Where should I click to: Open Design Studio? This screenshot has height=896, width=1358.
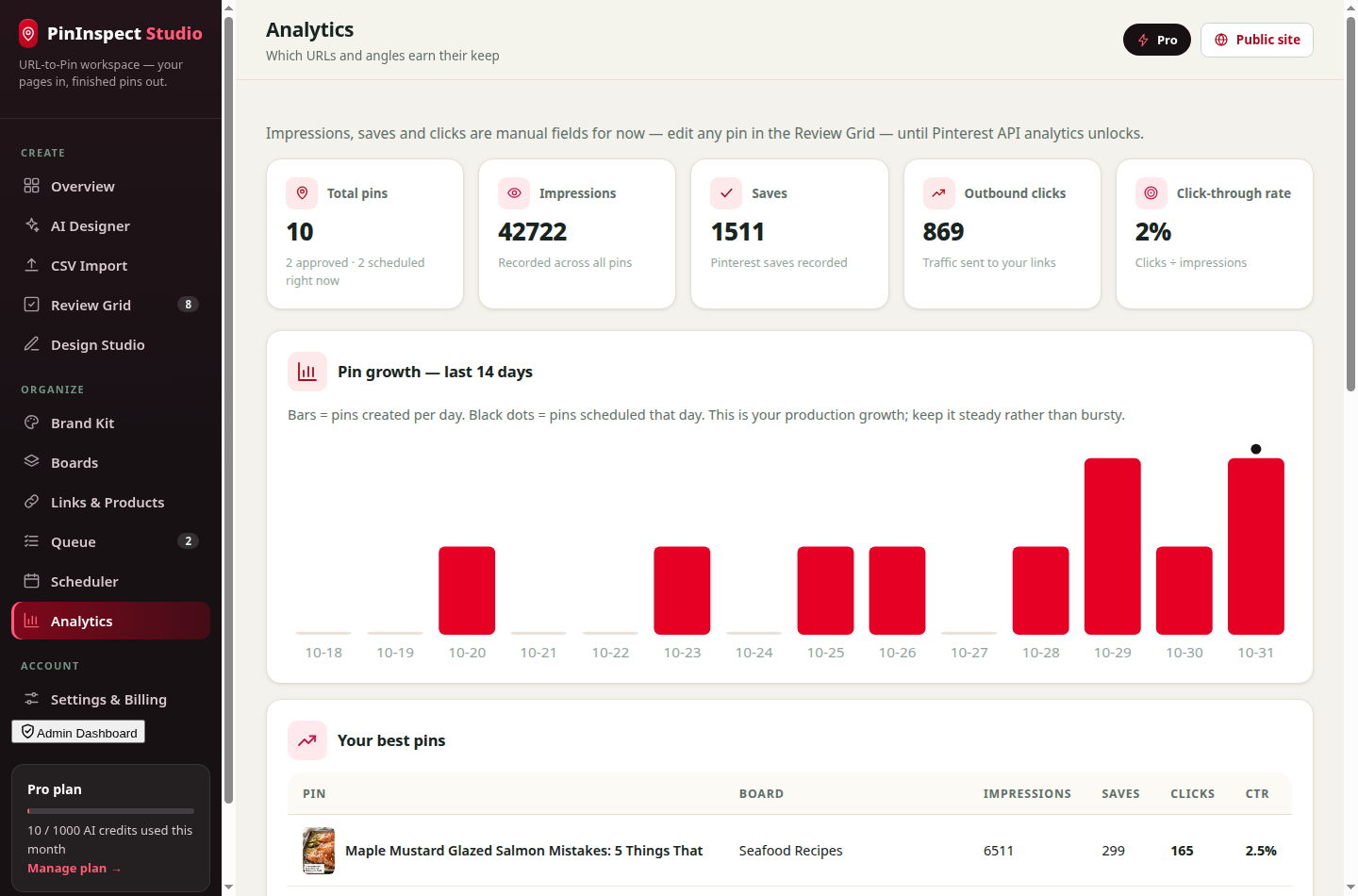pyautogui.click(x=110, y=345)
